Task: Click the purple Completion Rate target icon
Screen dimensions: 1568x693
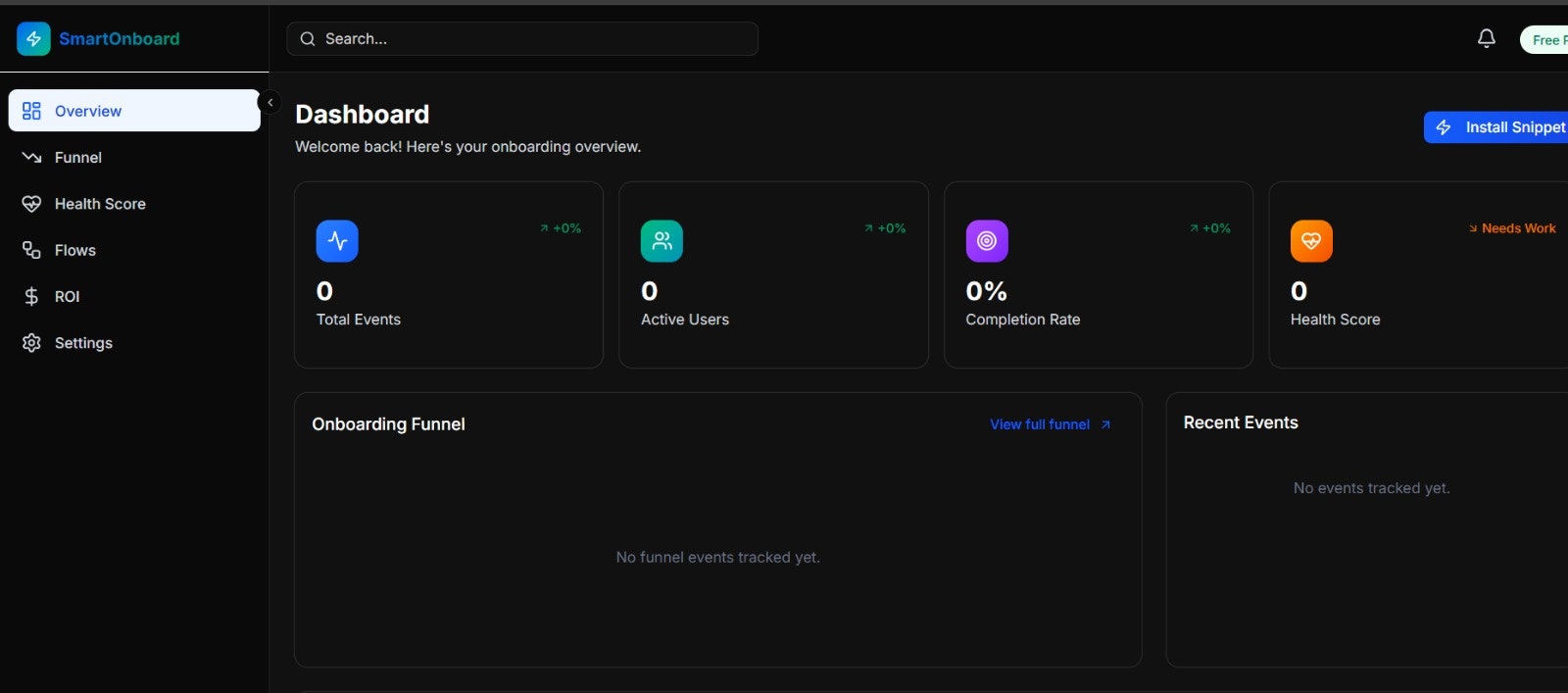Action: pos(987,241)
